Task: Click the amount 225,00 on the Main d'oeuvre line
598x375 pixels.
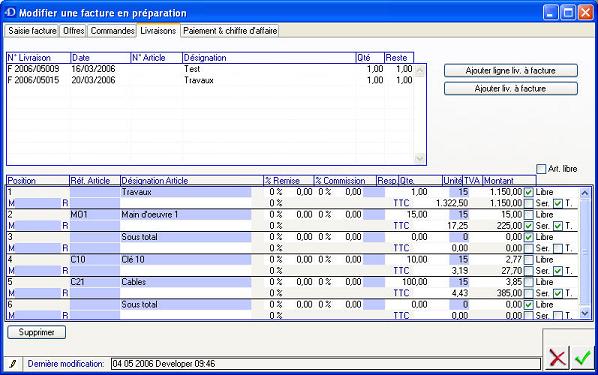Action: (509, 226)
